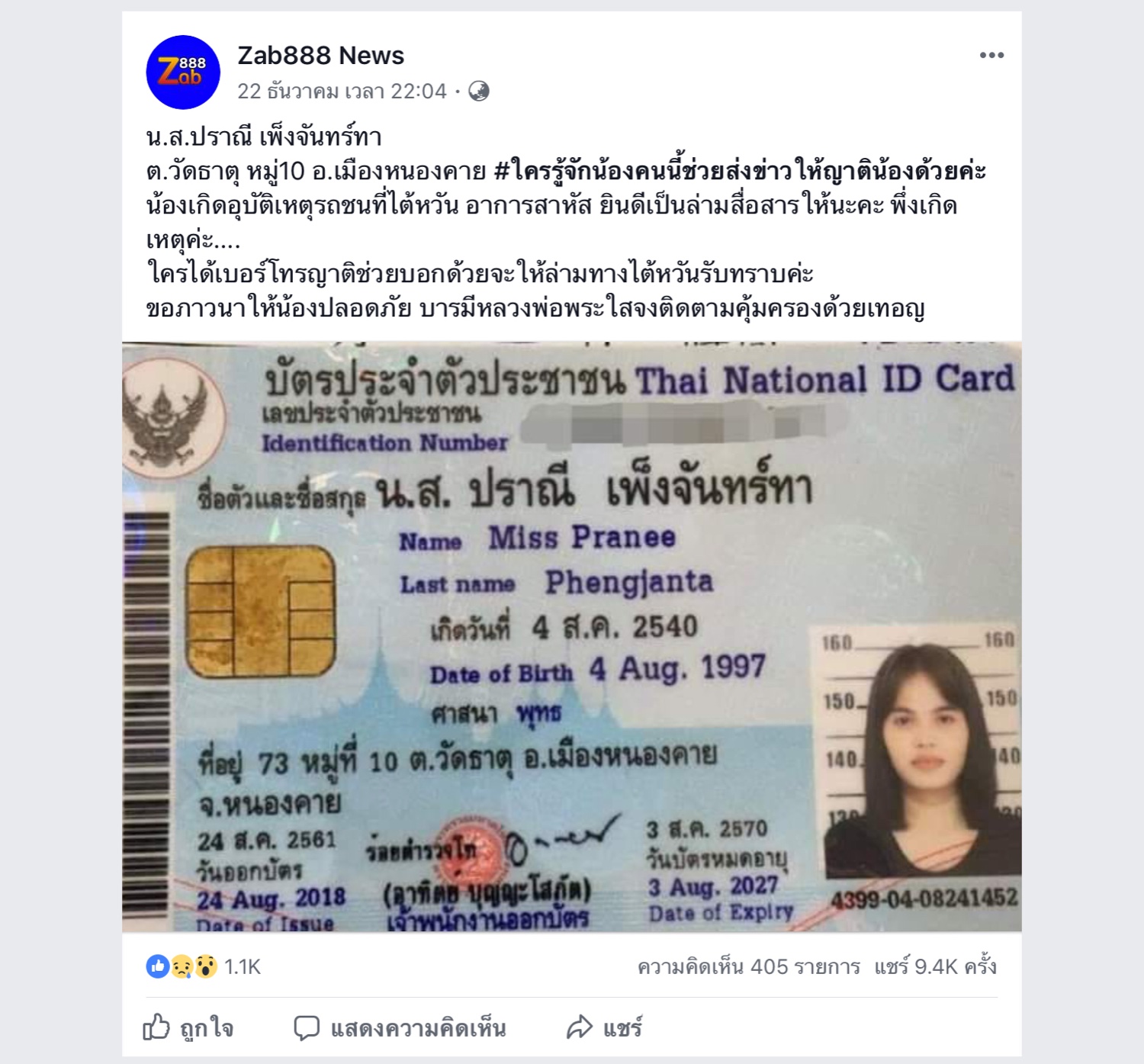Click the speech bubble comment icon

pyautogui.click(x=307, y=1028)
